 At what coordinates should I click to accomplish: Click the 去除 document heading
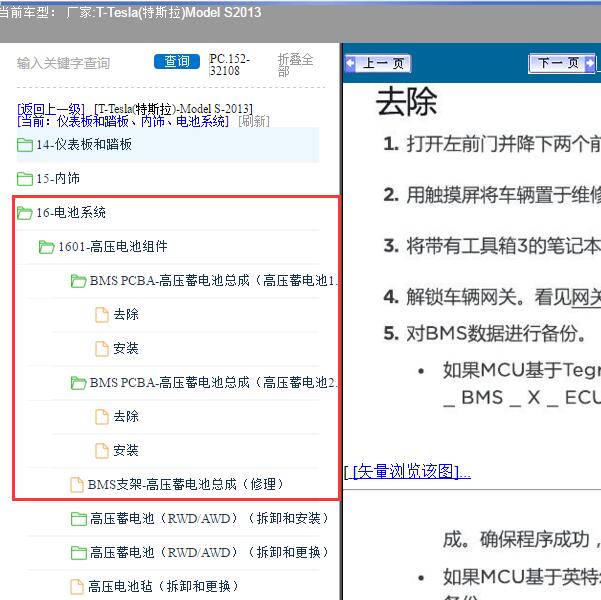tap(407, 102)
